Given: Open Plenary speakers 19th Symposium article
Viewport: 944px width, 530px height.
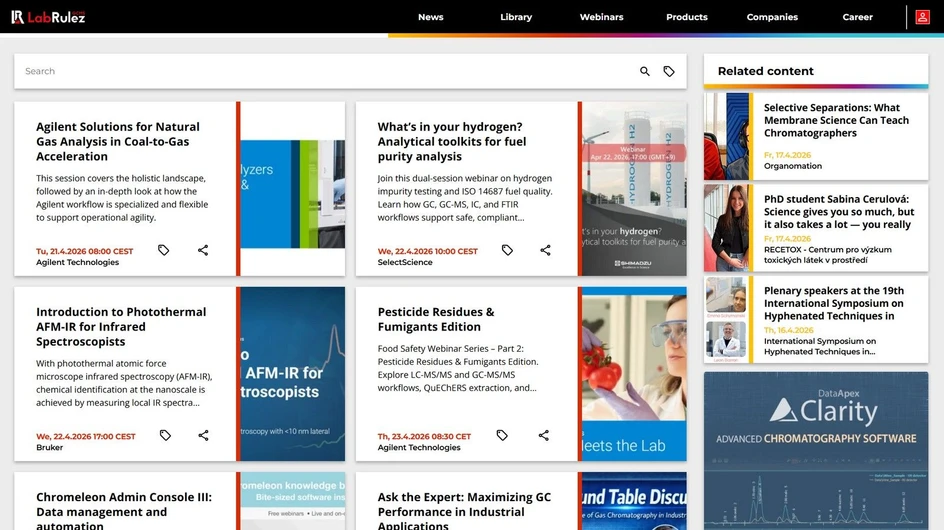Looking at the screenshot, I should point(834,303).
